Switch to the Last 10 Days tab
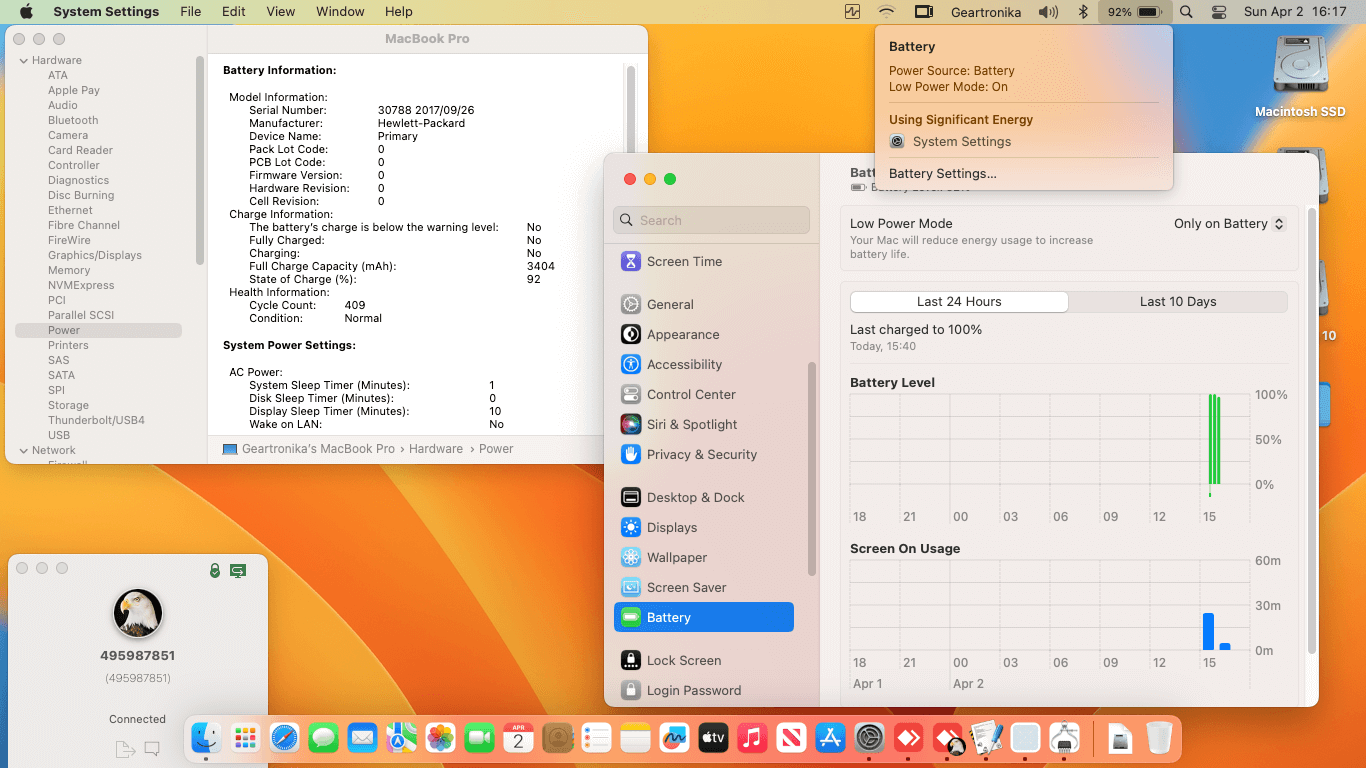1366x768 pixels. click(x=1178, y=302)
